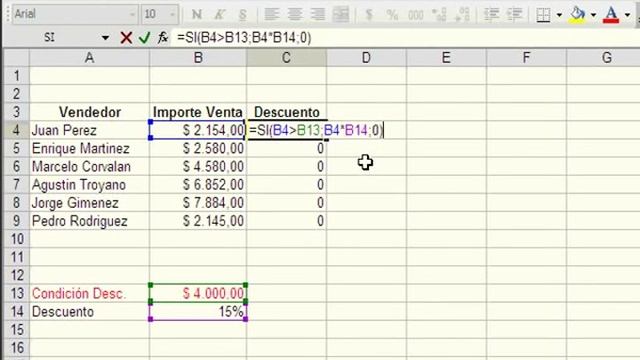Screen dimensions: 640x360
Task: Select row 1 header
Action: [x=16, y=76]
